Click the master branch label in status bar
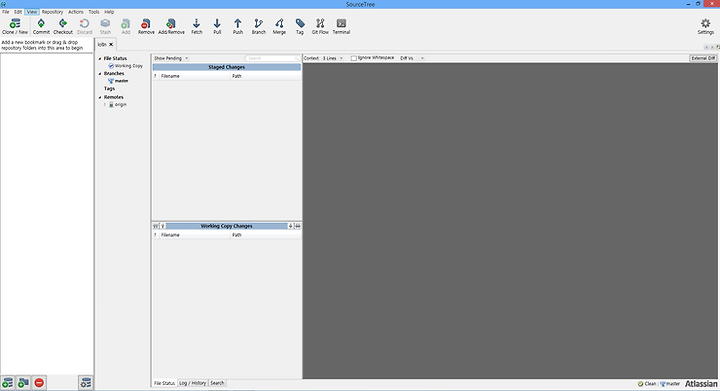 (670, 384)
